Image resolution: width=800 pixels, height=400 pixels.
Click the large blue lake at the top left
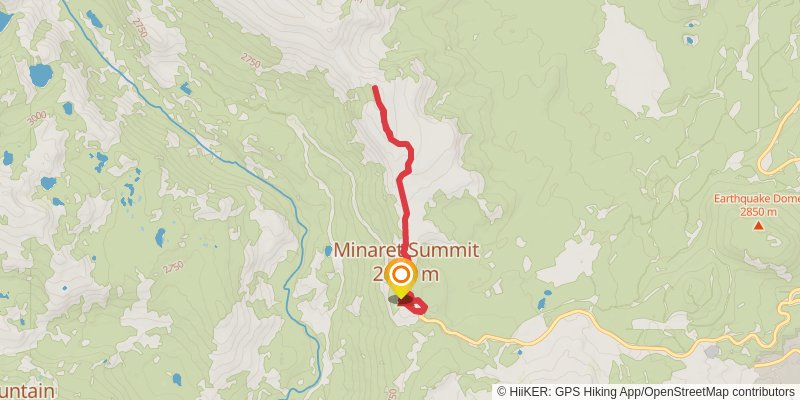[41, 75]
